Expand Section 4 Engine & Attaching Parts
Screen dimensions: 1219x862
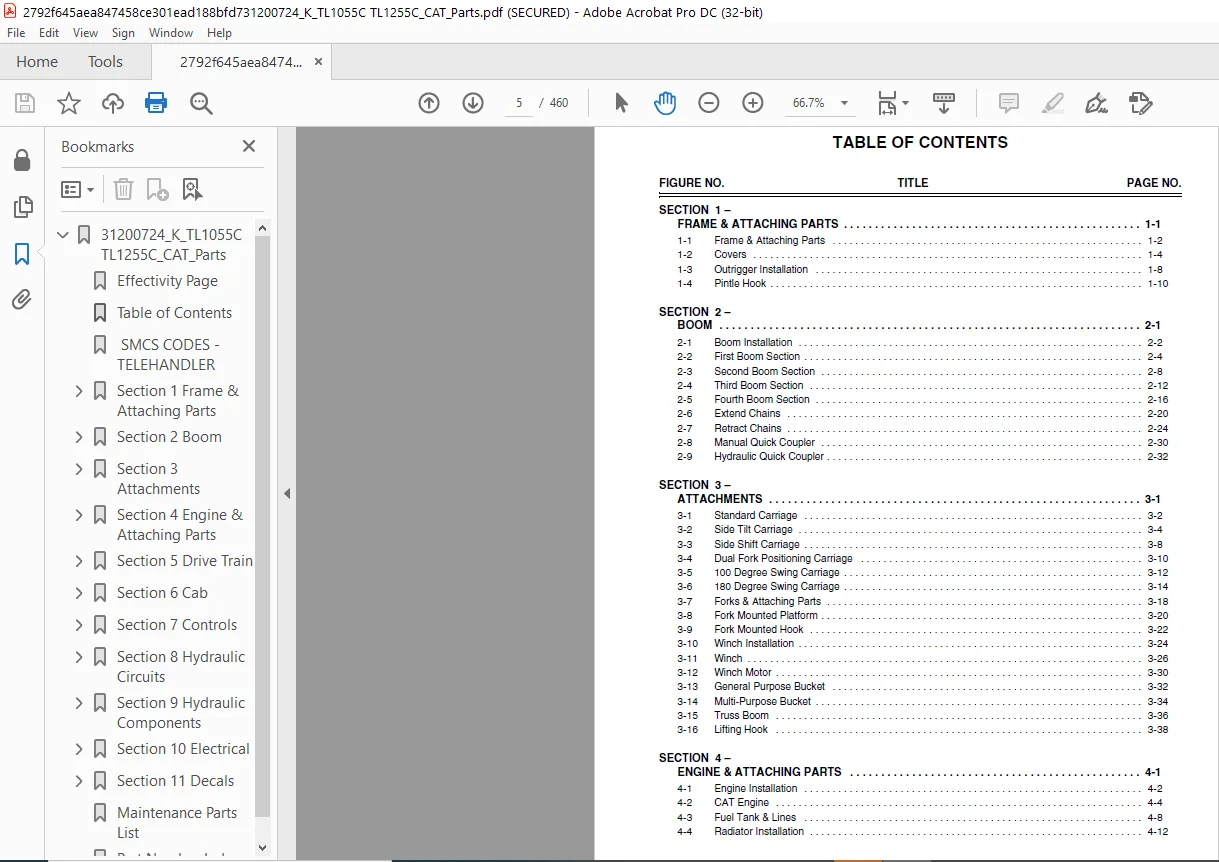pyautogui.click(x=79, y=515)
